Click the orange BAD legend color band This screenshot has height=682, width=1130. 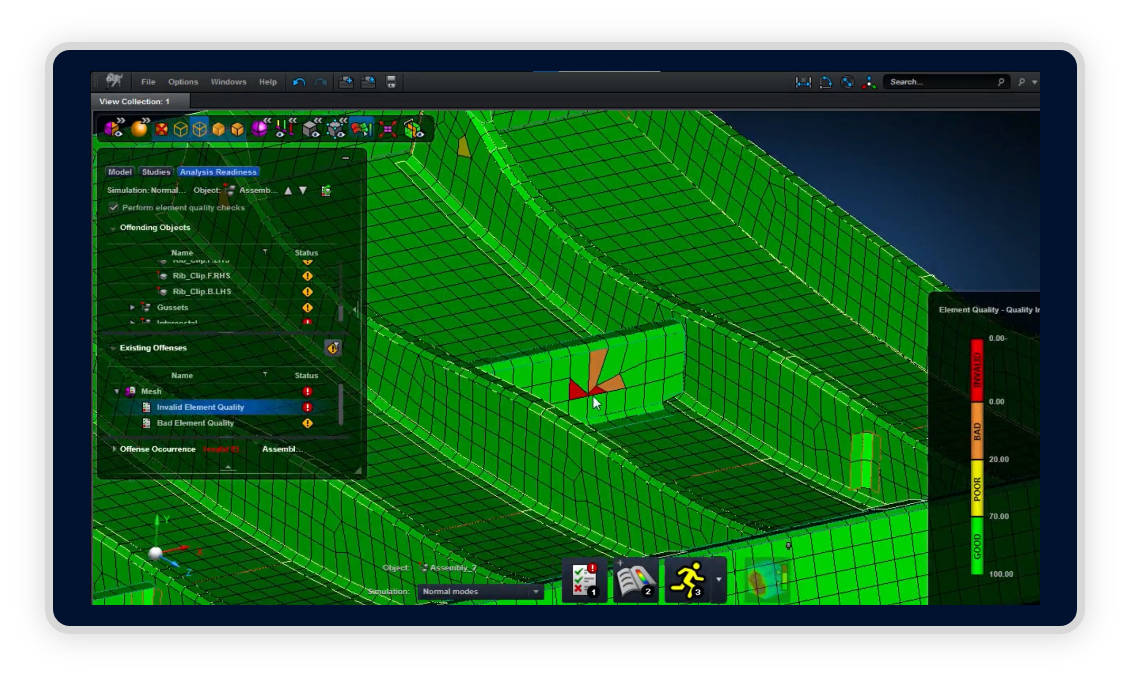[977, 431]
